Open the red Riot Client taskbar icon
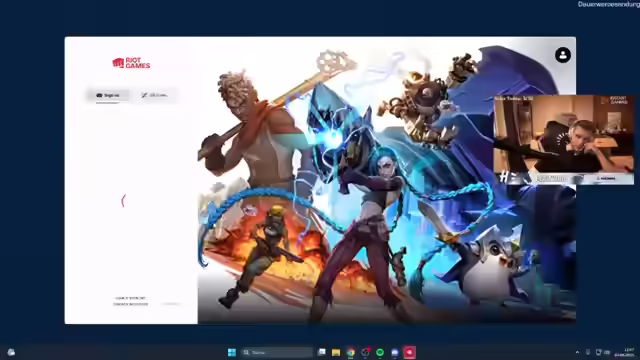Image resolution: width=640 pixels, height=360 pixels. [409, 352]
